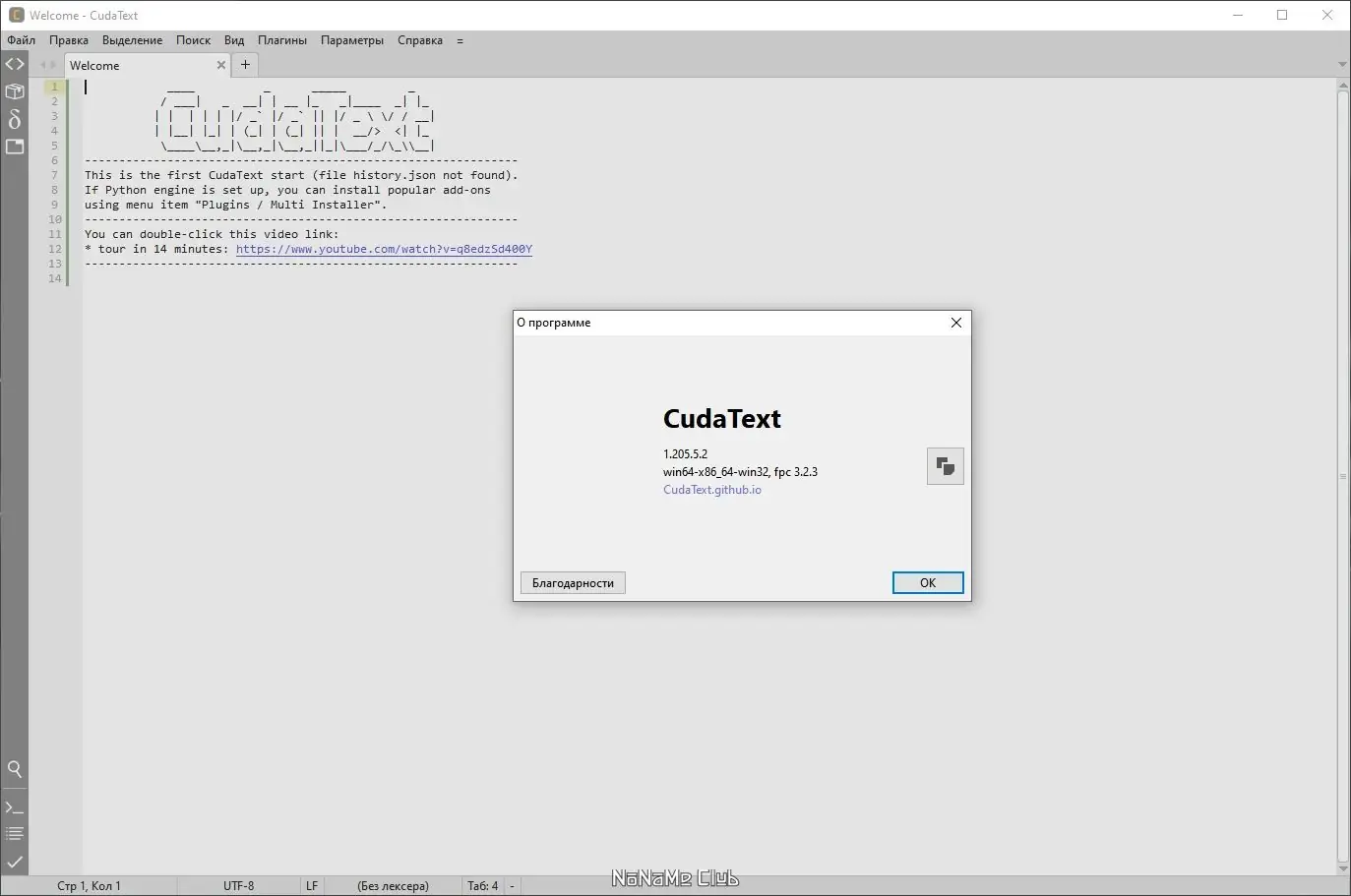
Task: Copy version info using the copy icon
Action: (x=946, y=466)
